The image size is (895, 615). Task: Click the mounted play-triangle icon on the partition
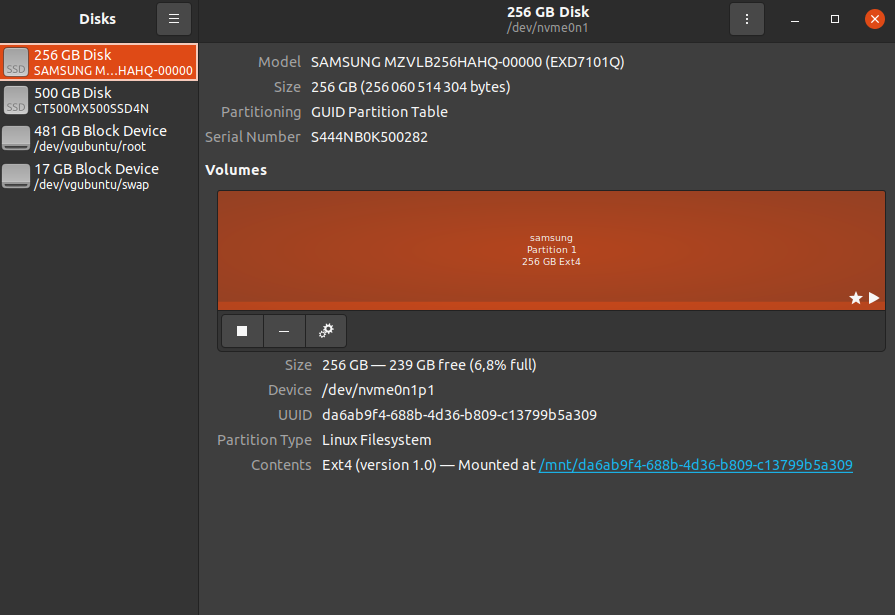pos(874,298)
